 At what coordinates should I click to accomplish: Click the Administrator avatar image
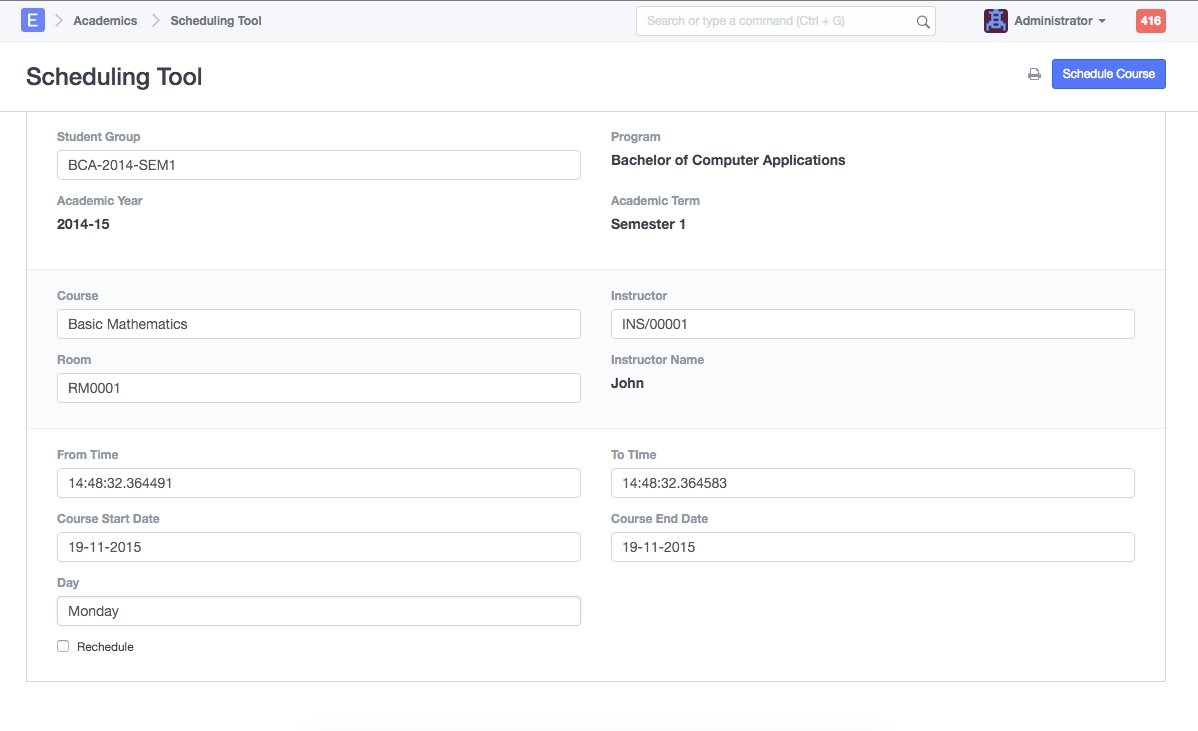tap(995, 20)
